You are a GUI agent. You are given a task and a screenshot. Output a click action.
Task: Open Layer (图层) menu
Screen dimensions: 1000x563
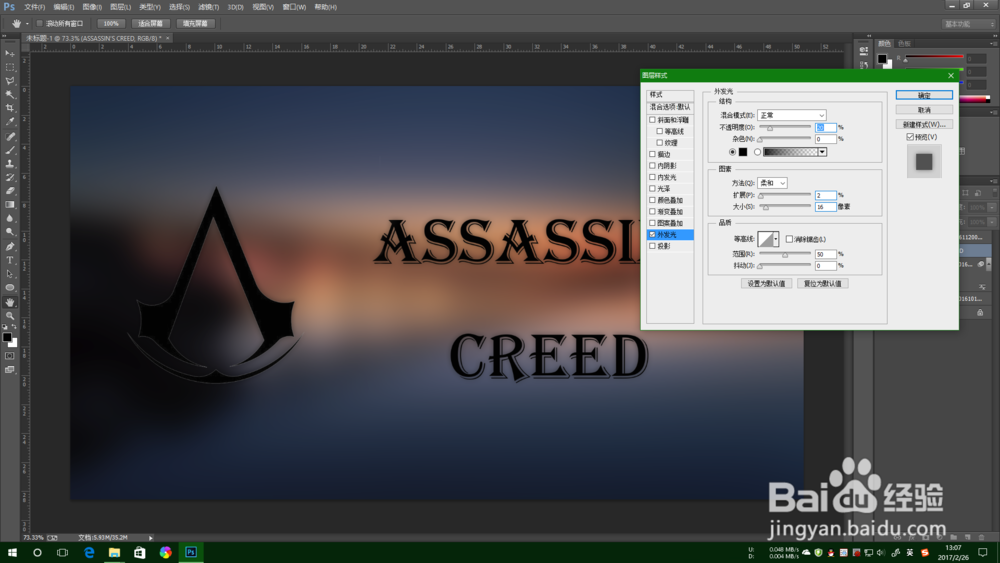121,7
